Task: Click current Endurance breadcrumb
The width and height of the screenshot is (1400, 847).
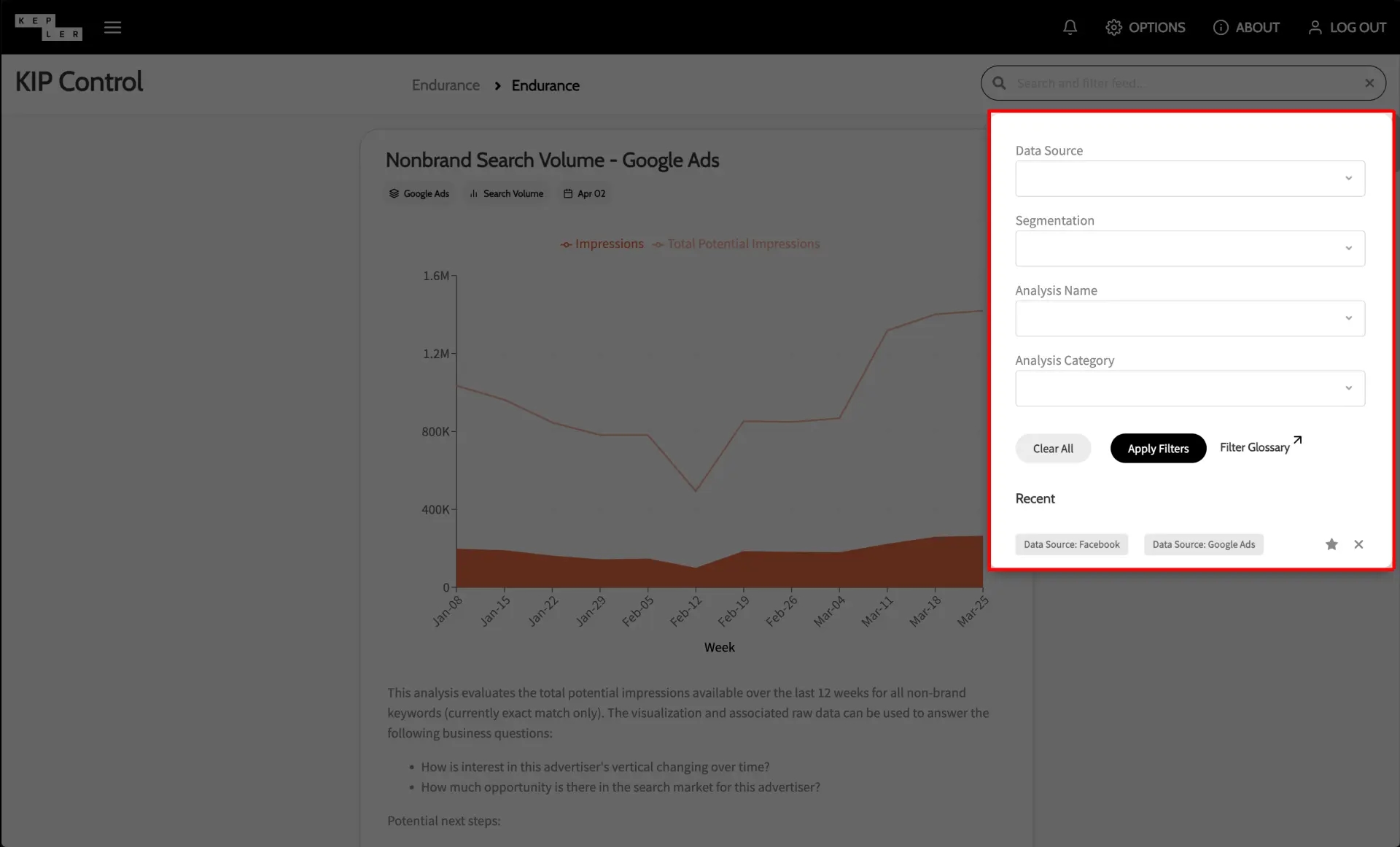Action: 545,85
